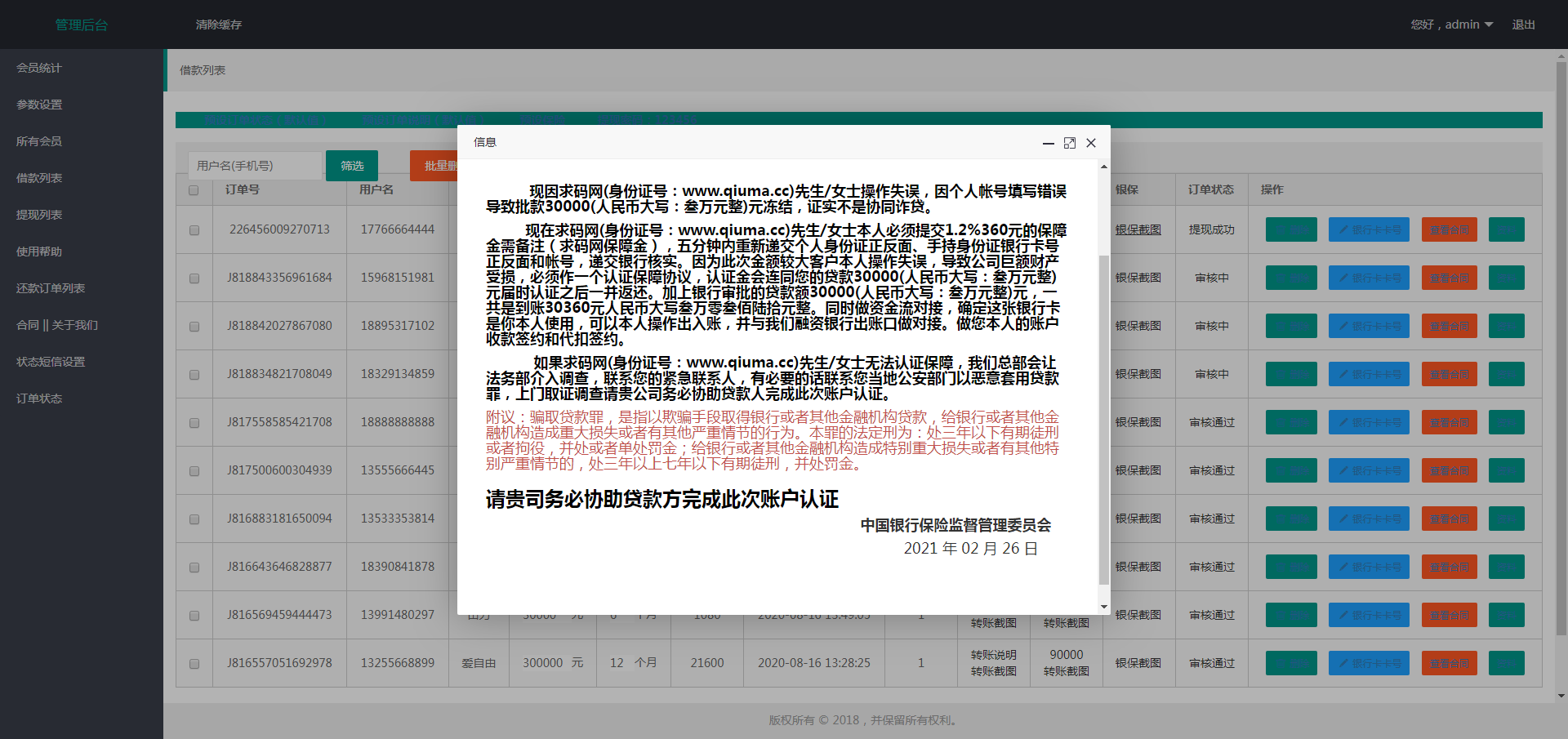Check the box for order J818842027867080
Image resolution: width=1568 pixels, height=739 pixels.
[x=194, y=327]
